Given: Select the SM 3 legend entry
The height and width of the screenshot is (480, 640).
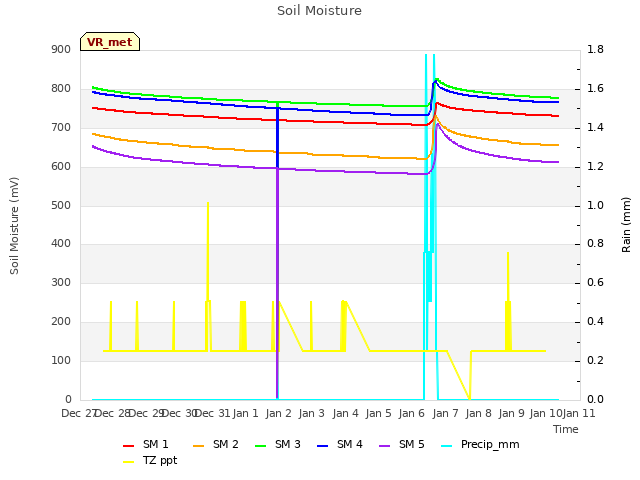Looking at the screenshot, I should click(278, 444).
